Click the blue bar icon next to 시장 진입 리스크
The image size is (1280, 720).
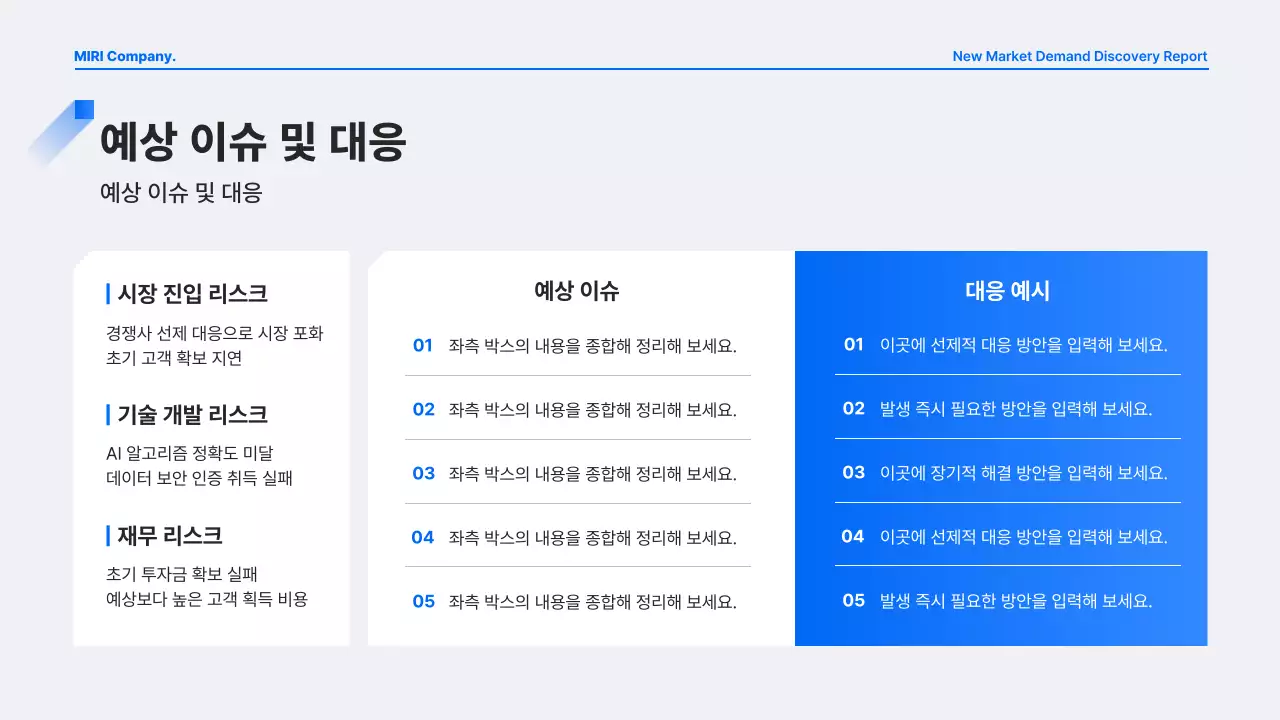pyautogui.click(x=108, y=293)
